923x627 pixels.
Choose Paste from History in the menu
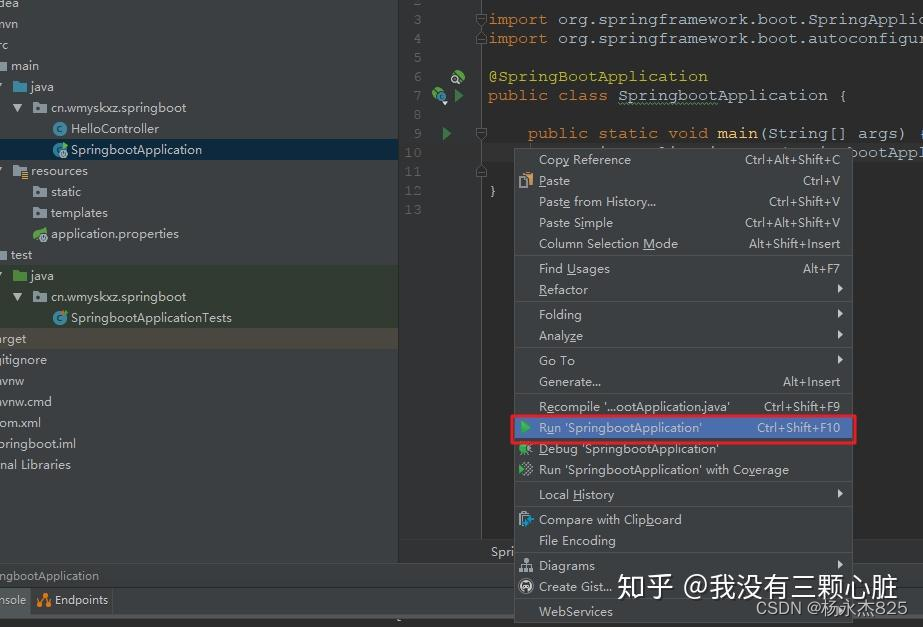coord(597,202)
